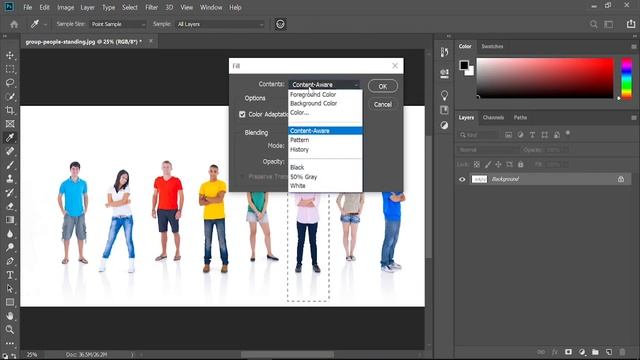This screenshot has width=640, height=360.
Task: Open the Sample Size dropdown
Action: pos(118,24)
